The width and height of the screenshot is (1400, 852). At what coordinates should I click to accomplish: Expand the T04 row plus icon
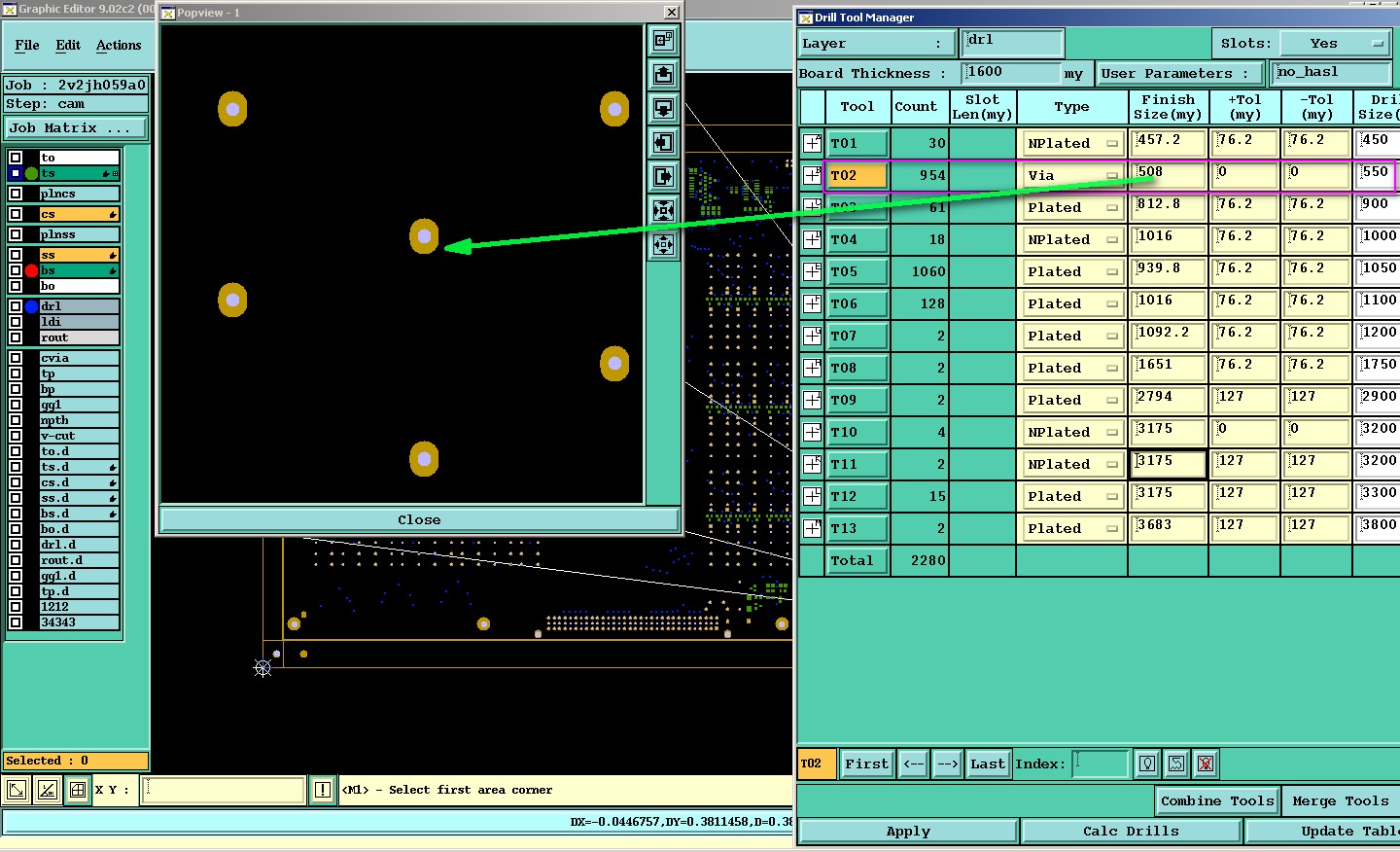click(x=813, y=239)
